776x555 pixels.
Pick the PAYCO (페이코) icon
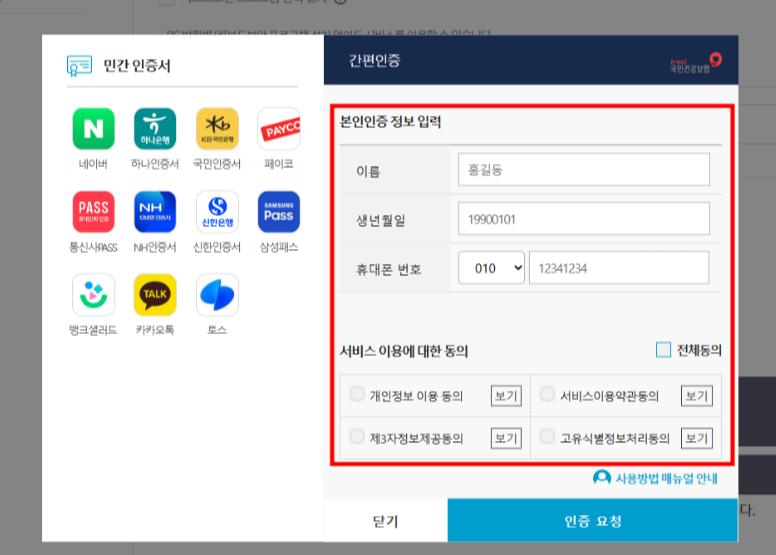point(279,129)
